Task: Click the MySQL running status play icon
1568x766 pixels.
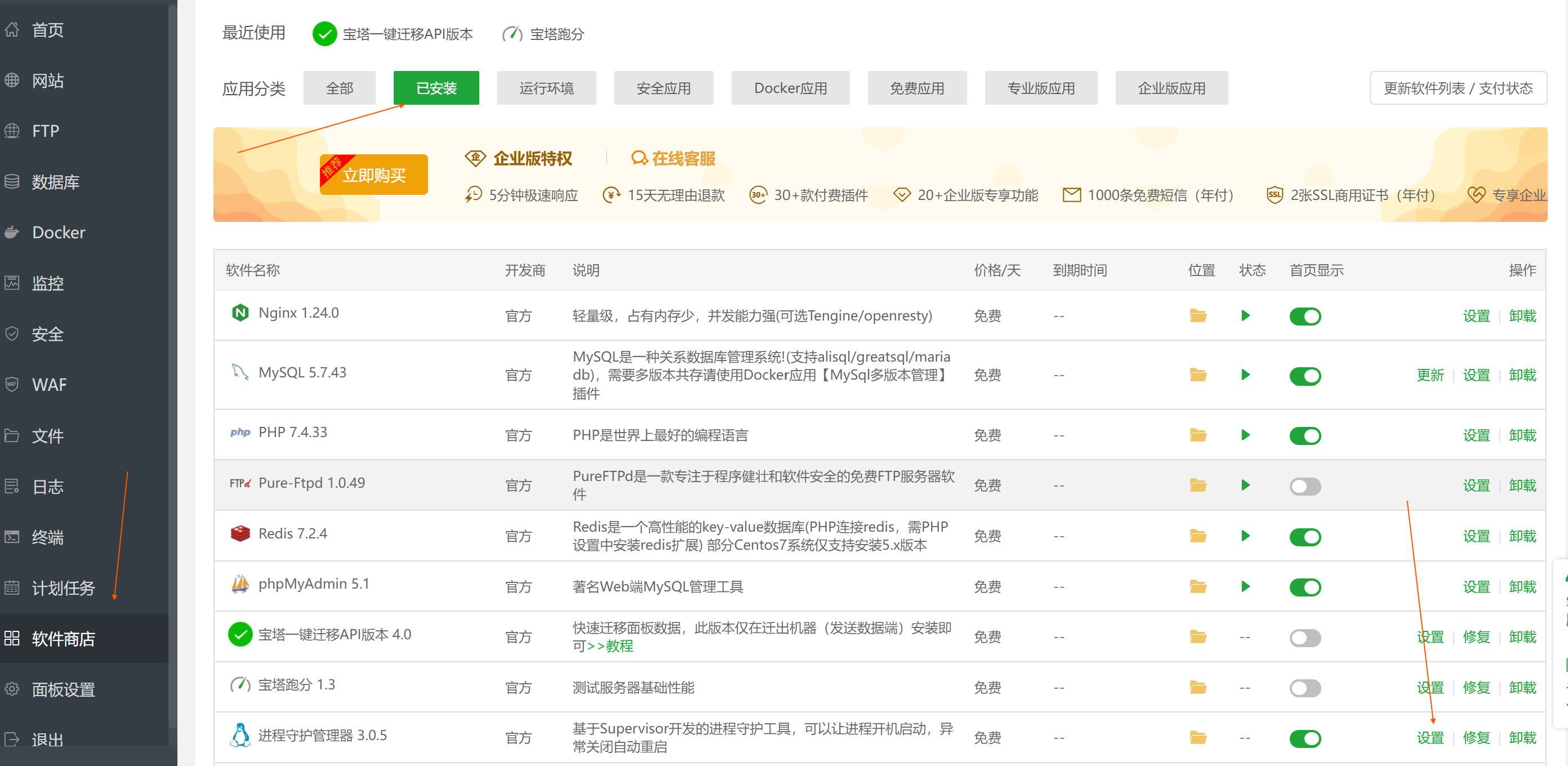Action: tap(1245, 375)
